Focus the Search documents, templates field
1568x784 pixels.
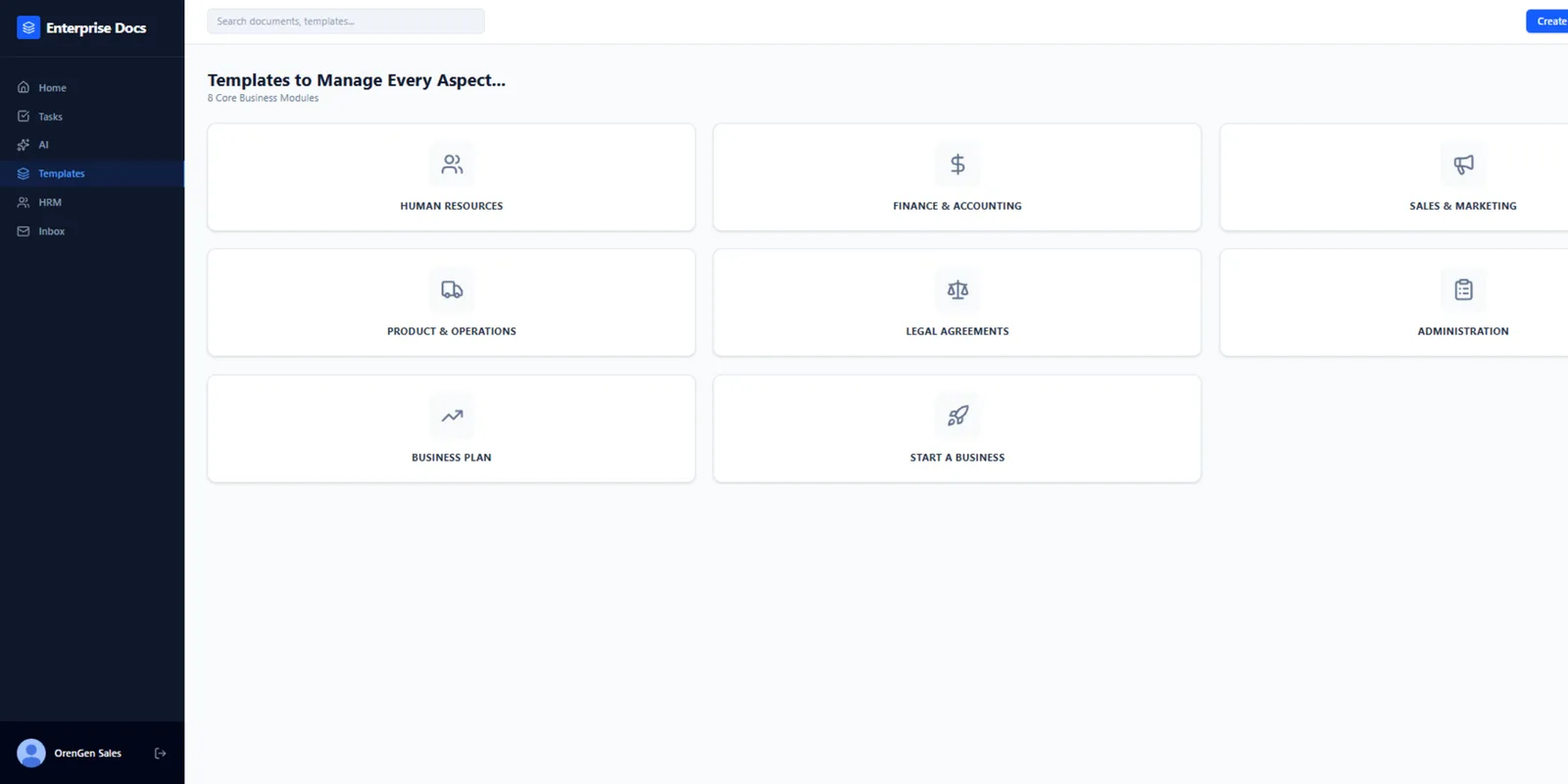pyautogui.click(x=346, y=21)
